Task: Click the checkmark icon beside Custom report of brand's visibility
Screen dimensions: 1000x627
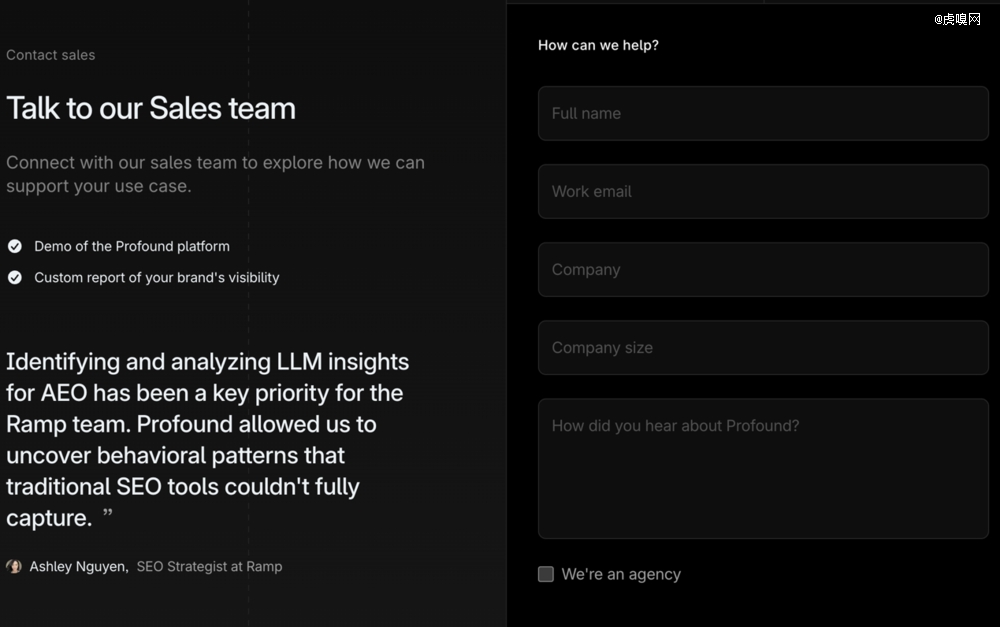Action: coord(15,277)
